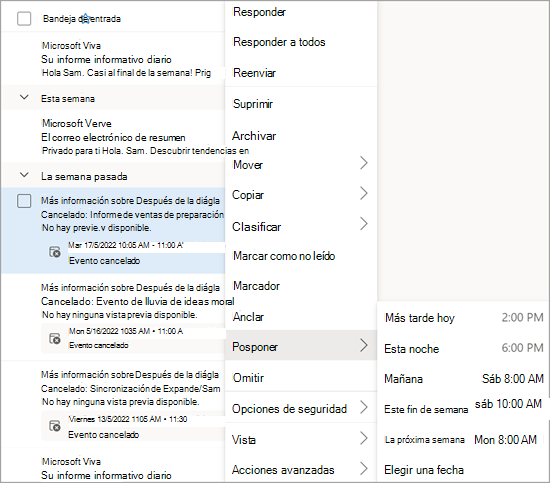Click canceled-event calendar icon for Mar 17/5/2022
This screenshot has height=483, width=550.
pos(55,251)
